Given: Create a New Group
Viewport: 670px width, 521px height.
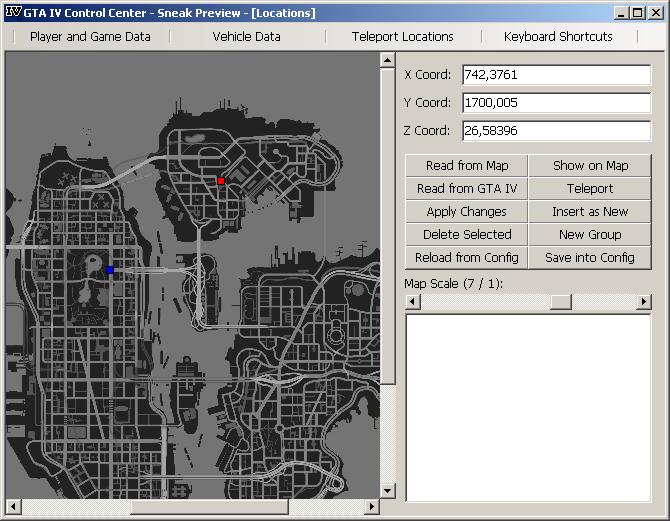Looking at the screenshot, I should click(590, 235).
